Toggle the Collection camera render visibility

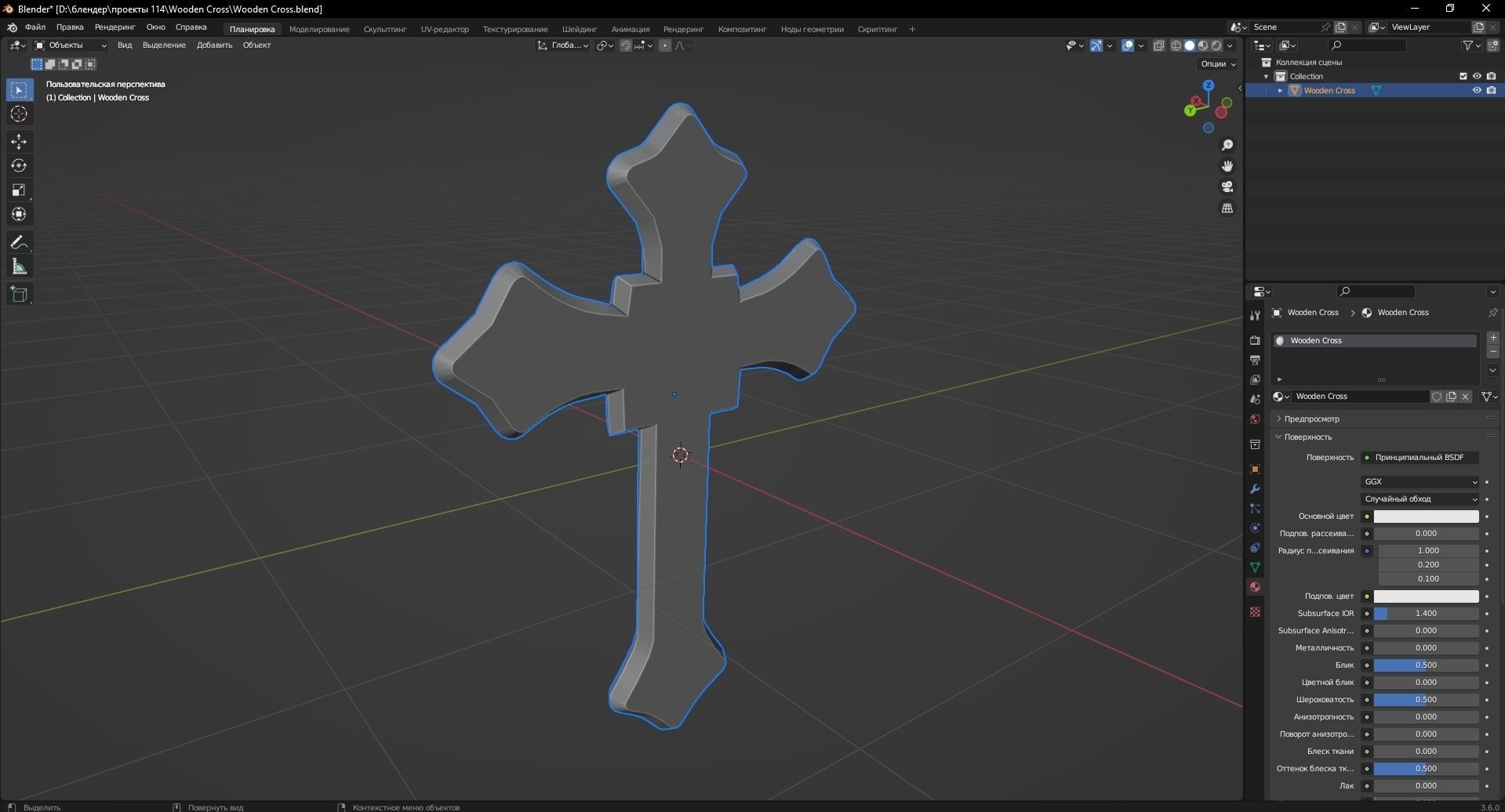click(1492, 76)
